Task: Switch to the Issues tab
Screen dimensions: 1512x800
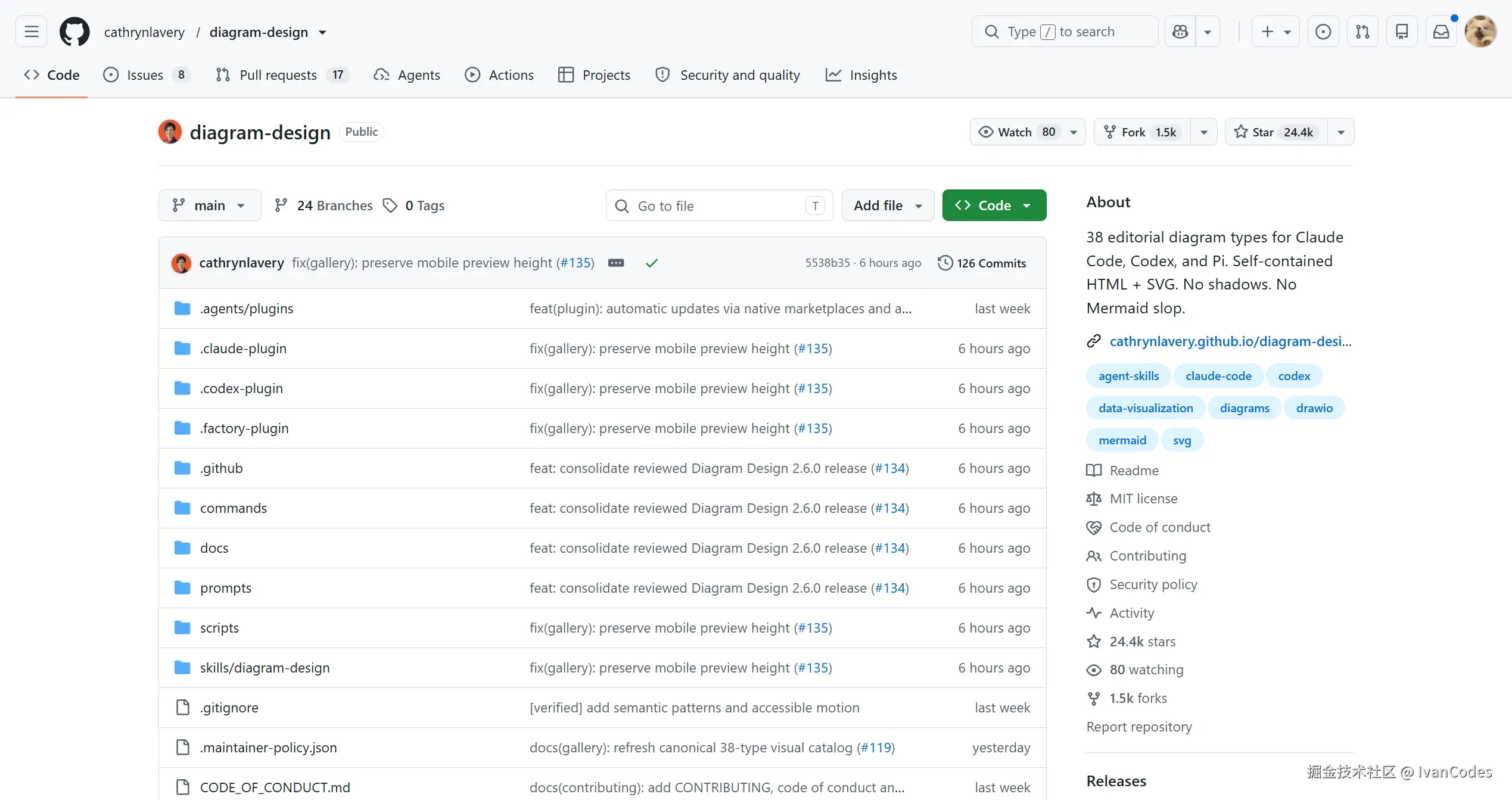Action: pyautogui.click(x=147, y=75)
